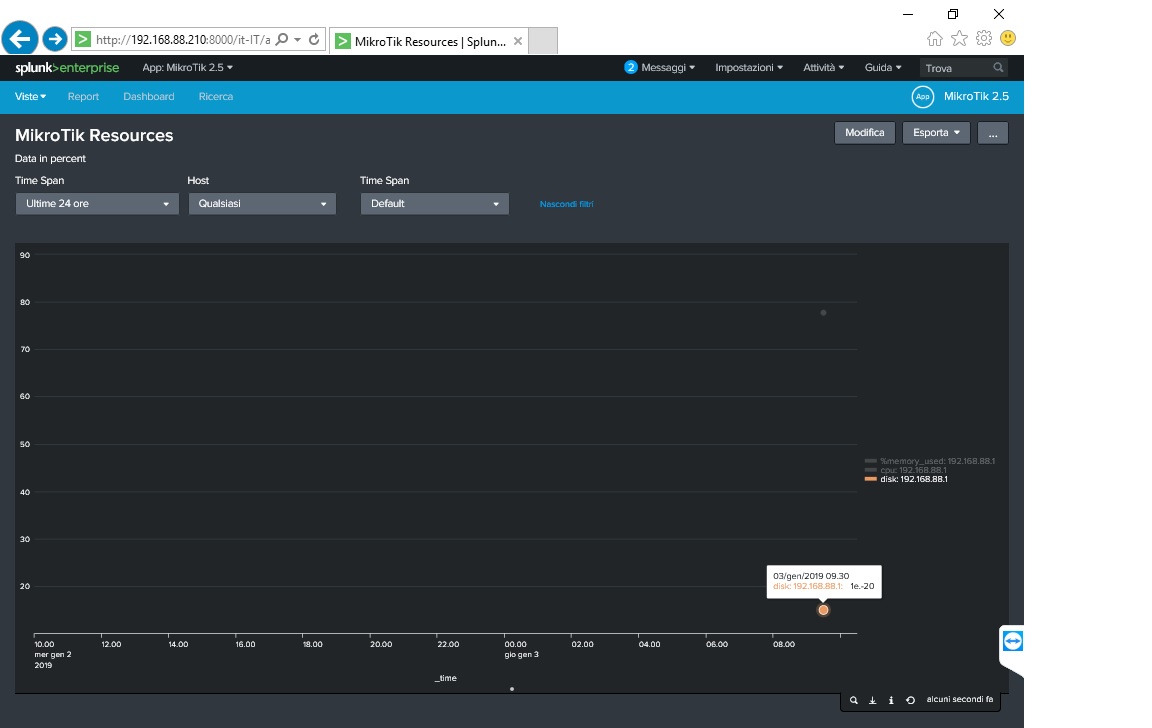The width and height of the screenshot is (1152, 728).
Task: Open the Esporta dropdown button
Action: pyautogui.click(x=936, y=133)
